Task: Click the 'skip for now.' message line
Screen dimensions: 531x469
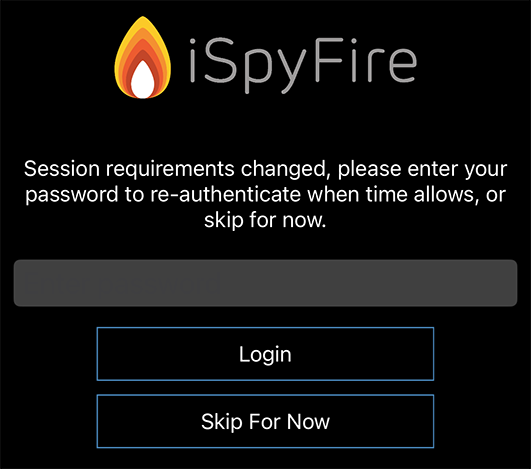Action: [x=265, y=220]
